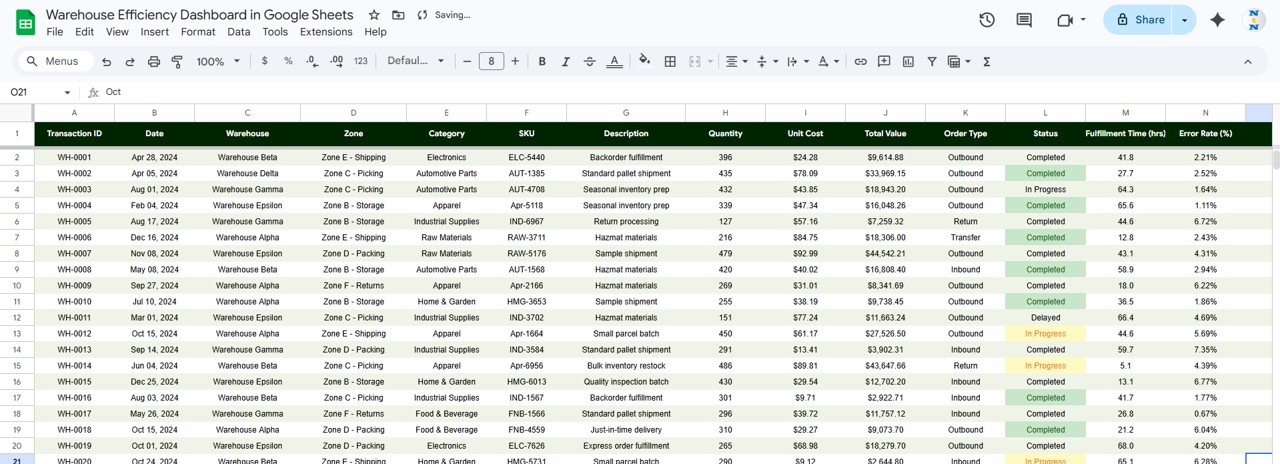Open the 123 more number formats menu
Screen dimensions: 1280x464
point(361,61)
